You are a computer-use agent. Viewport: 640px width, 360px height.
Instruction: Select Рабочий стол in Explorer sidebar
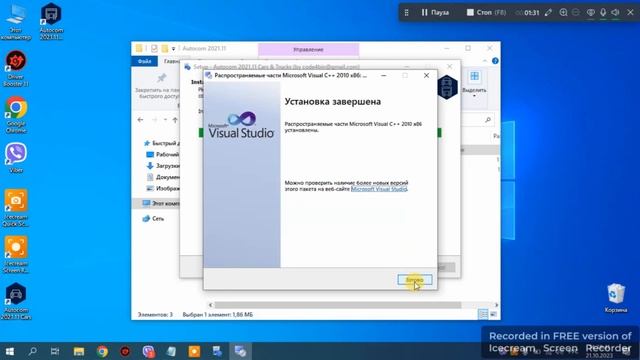(162, 155)
